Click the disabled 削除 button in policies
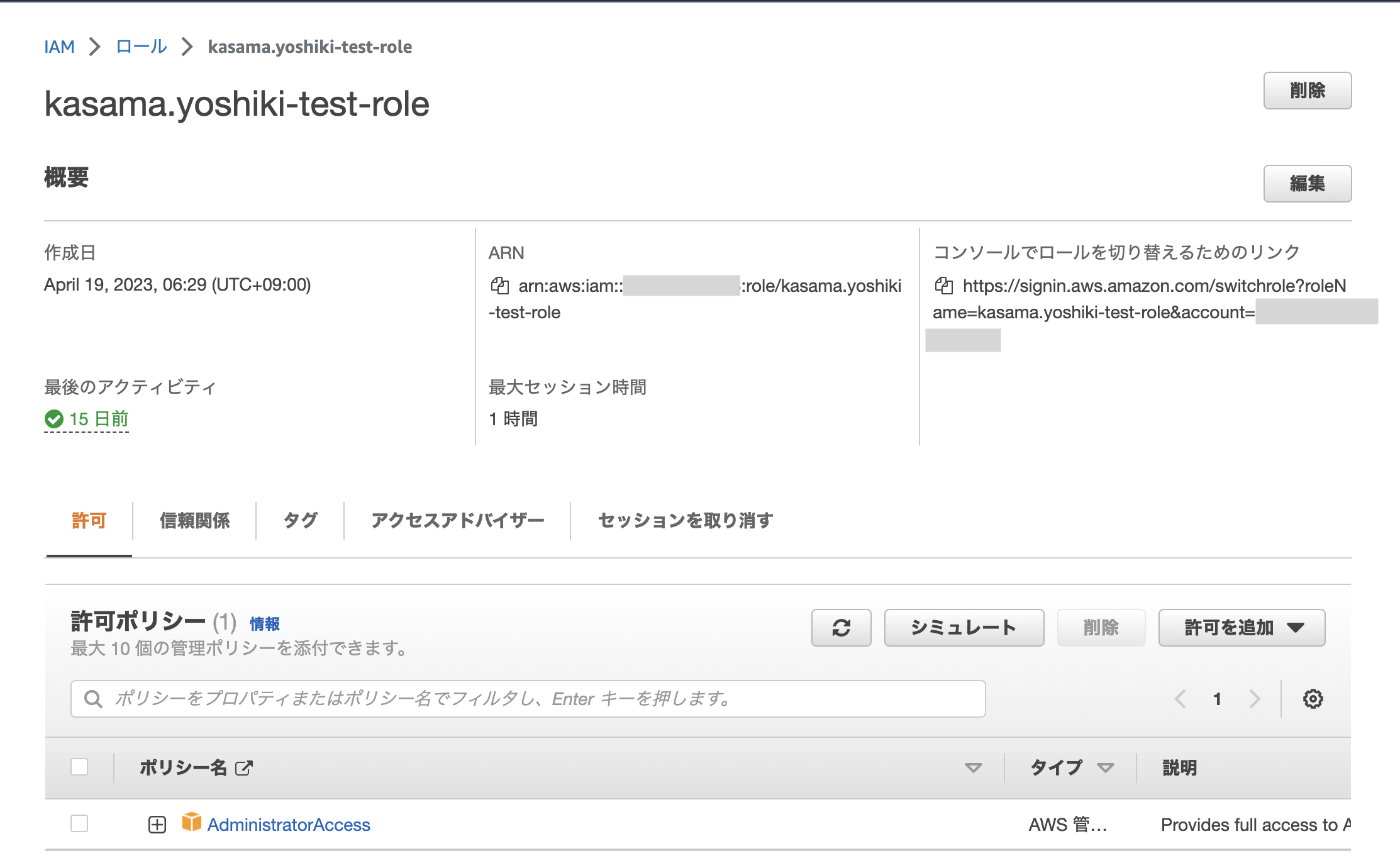Viewport: 1400px width, 863px height. tap(1101, 627)
